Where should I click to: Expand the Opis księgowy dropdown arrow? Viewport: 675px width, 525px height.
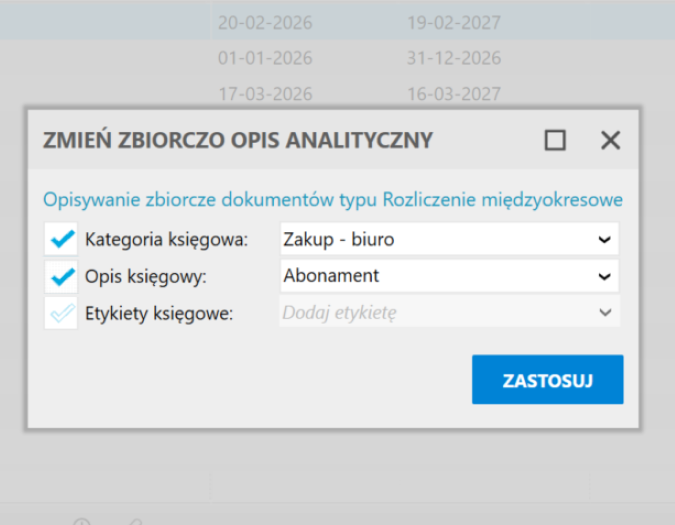pyautogui.click(x=603, y=276)
